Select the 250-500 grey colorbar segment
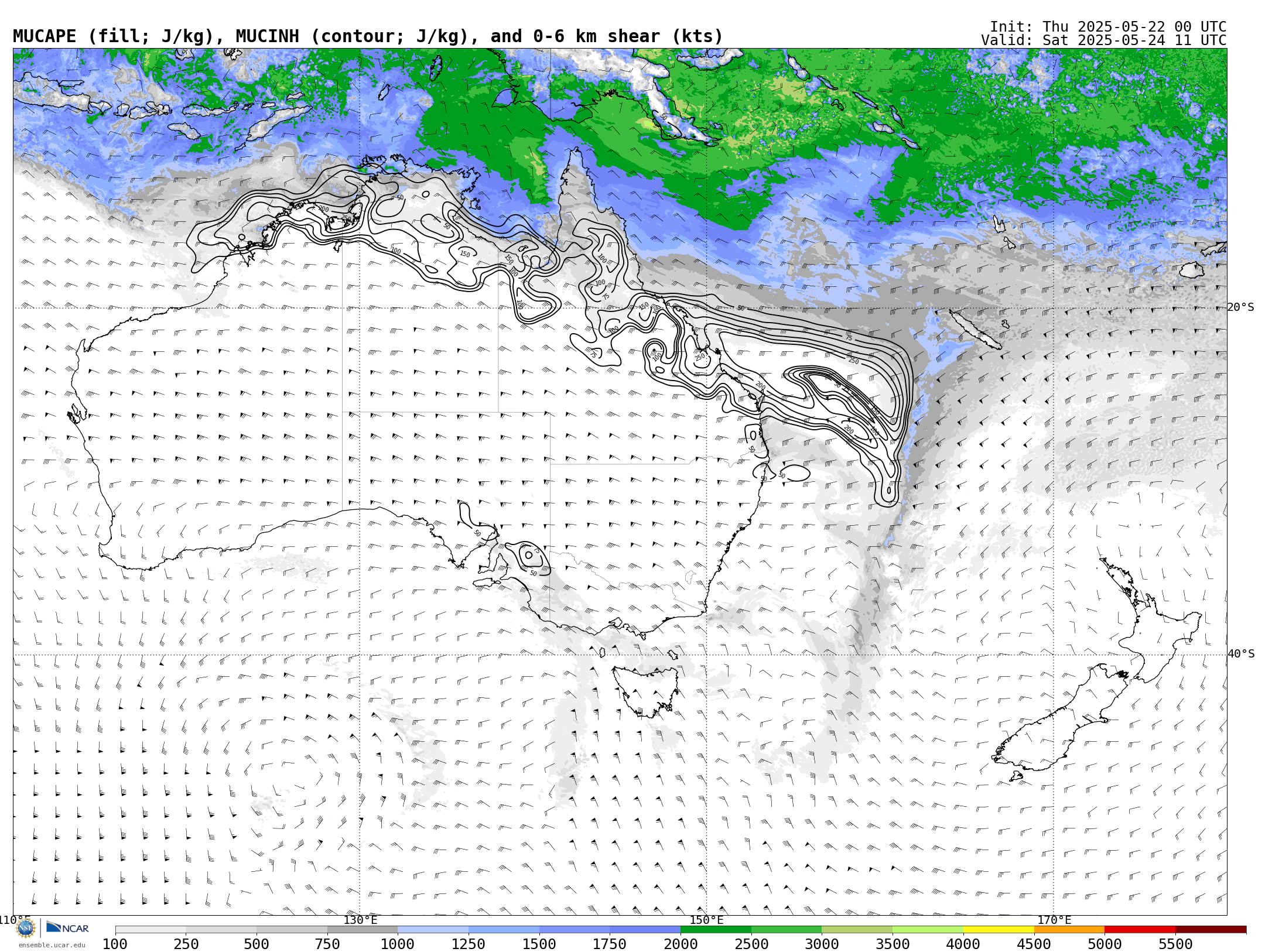Viewport: 1265px width, 952px height. coord(221,930)
